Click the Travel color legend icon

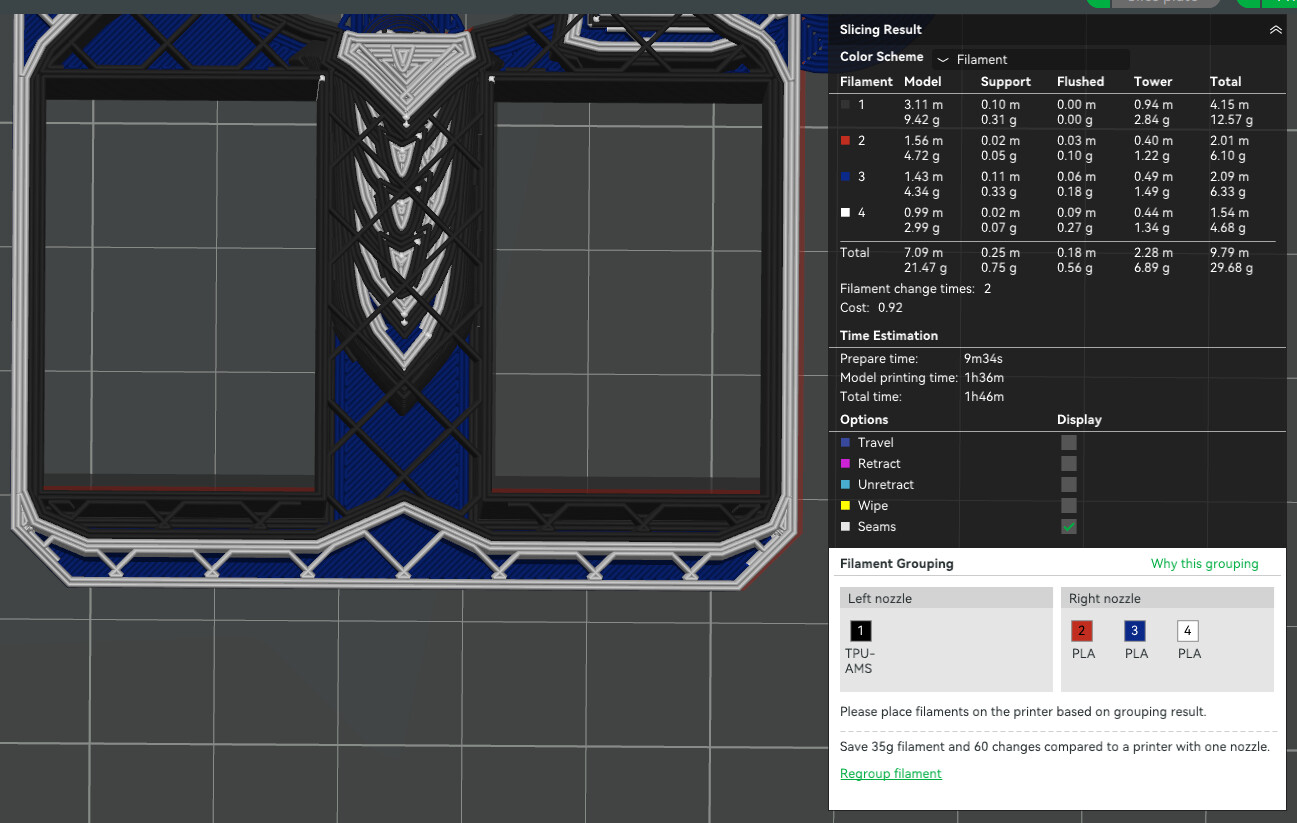click(x=845, y=442)
